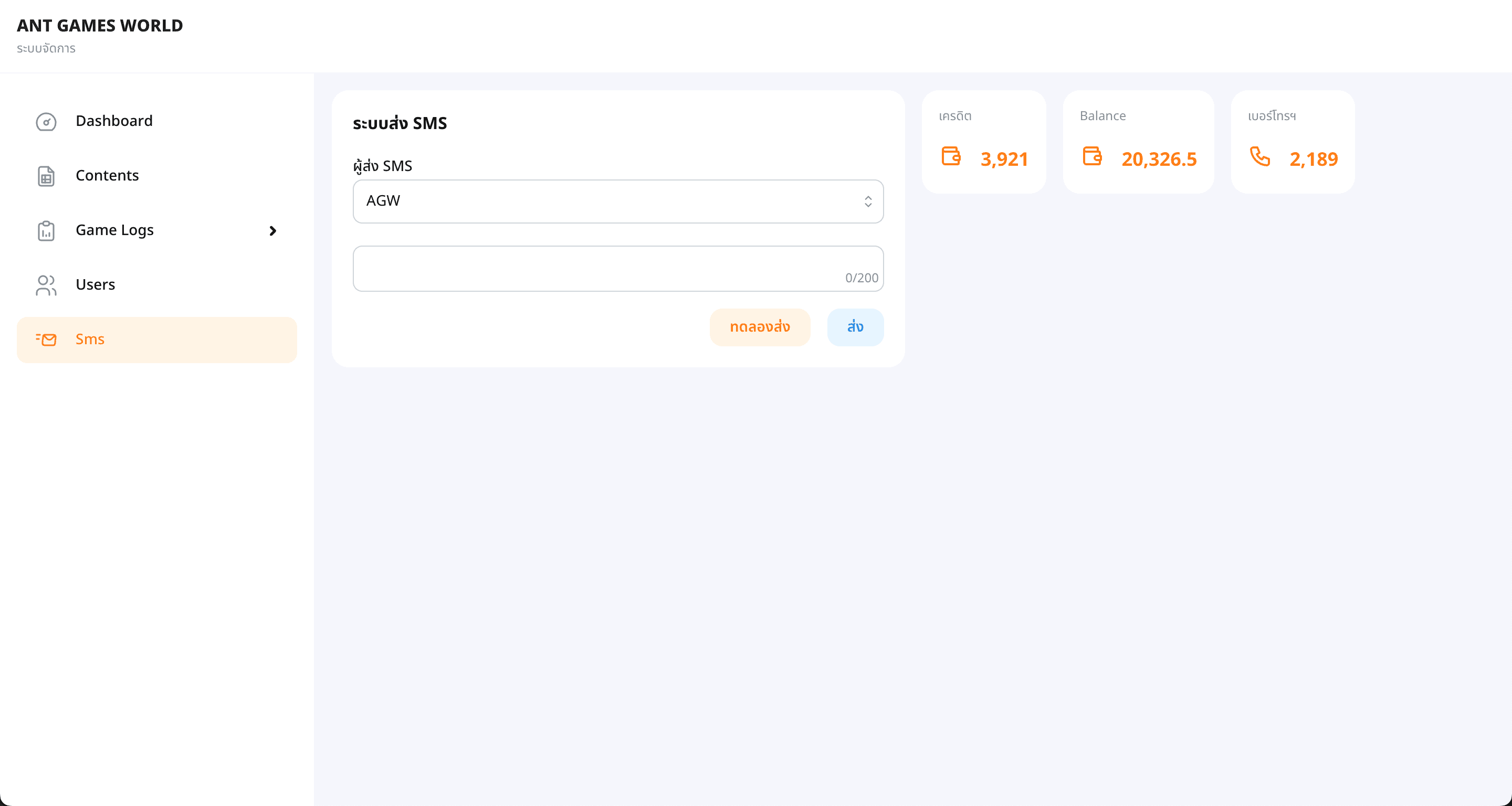Click the Sms envelope icon
Viewport: 1512px width, 806px height.
click(46, 340)
